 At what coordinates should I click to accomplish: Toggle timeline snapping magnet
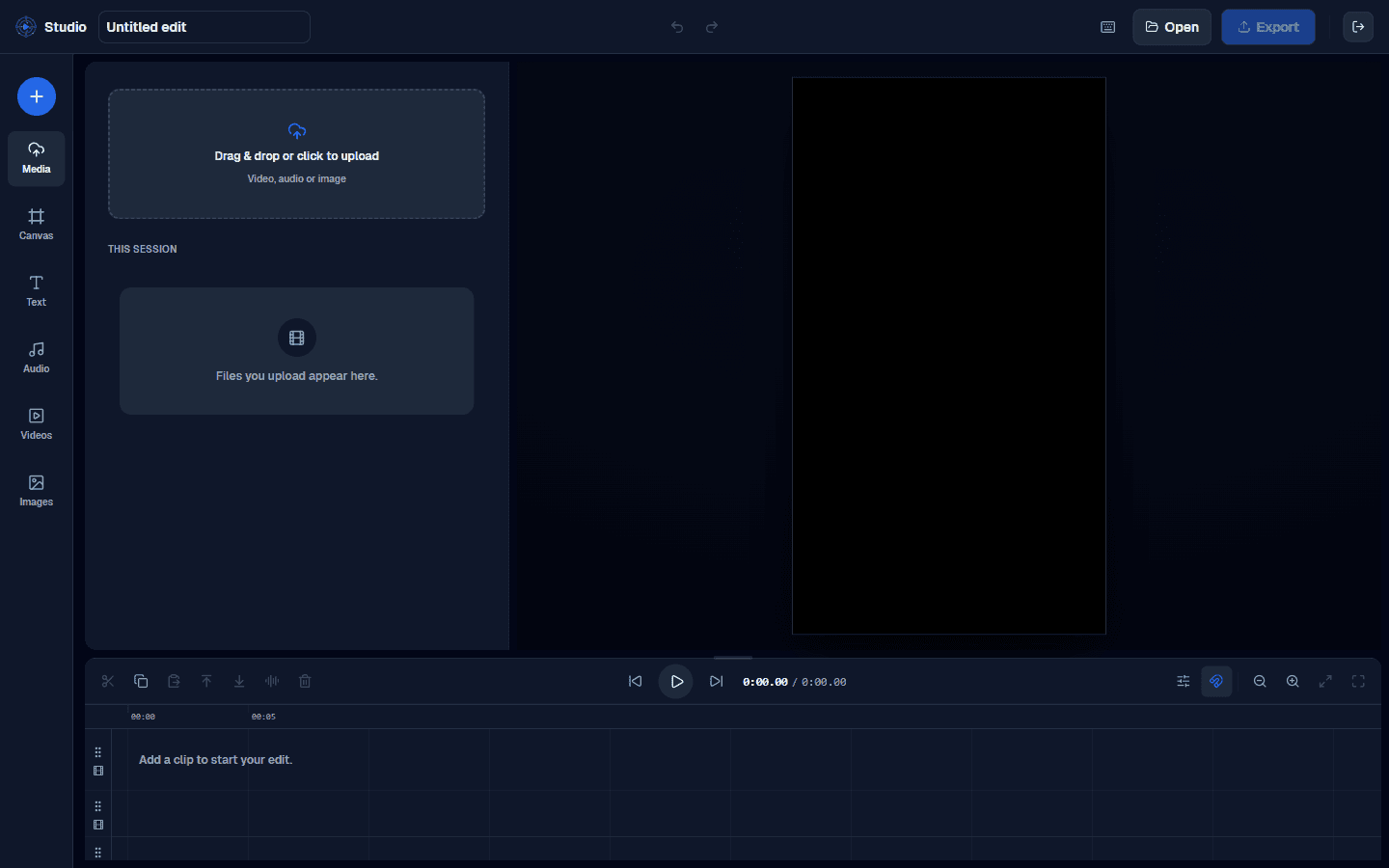pyautogui.click(x=1216, y=681)
